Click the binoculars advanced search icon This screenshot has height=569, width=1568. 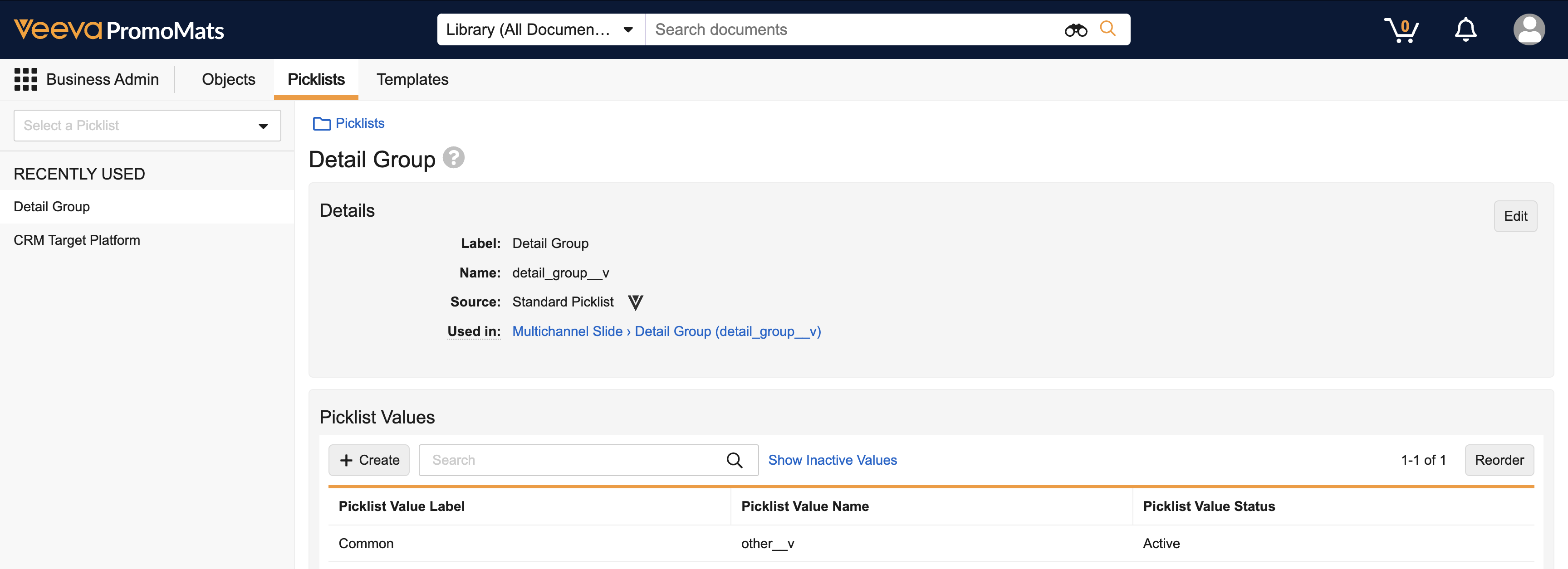click(x=1075, y=30)
